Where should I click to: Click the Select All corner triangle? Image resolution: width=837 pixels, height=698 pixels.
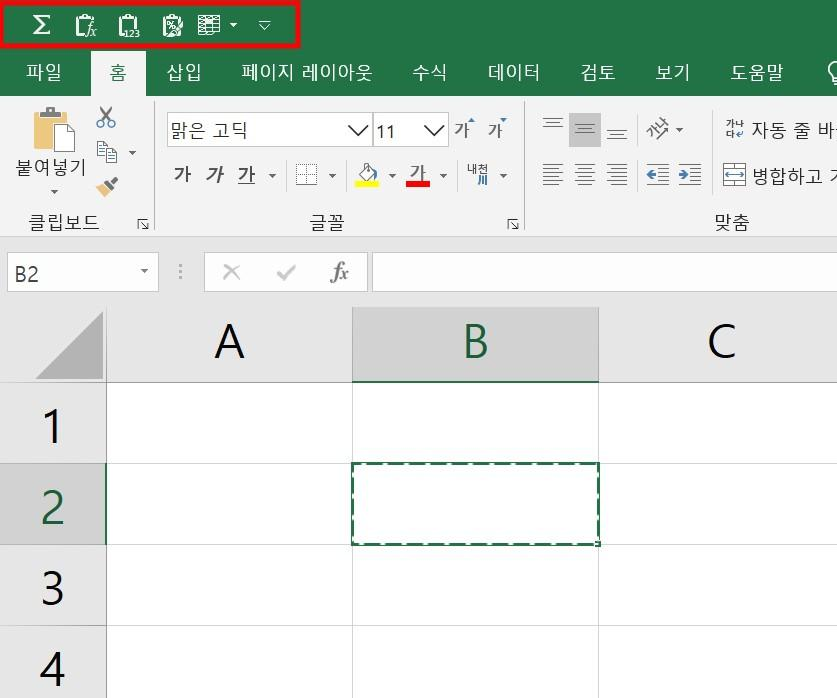pos(69,345)
